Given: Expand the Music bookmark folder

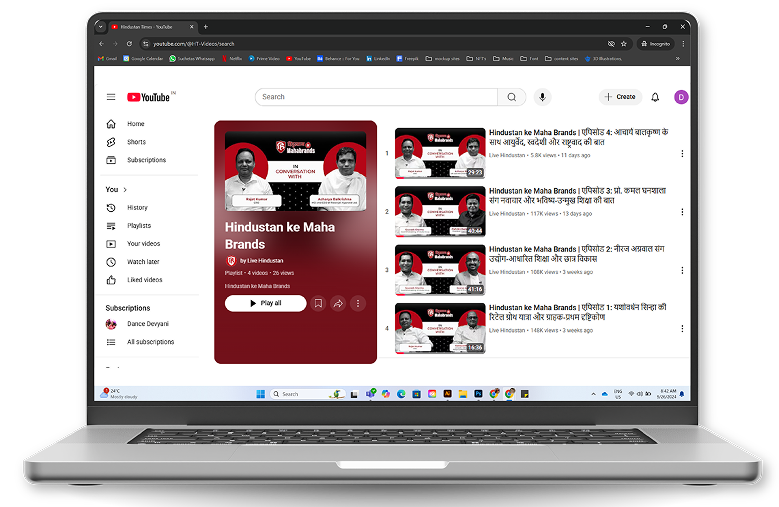Looking at the screenshot, I should [x=503, y=59].
